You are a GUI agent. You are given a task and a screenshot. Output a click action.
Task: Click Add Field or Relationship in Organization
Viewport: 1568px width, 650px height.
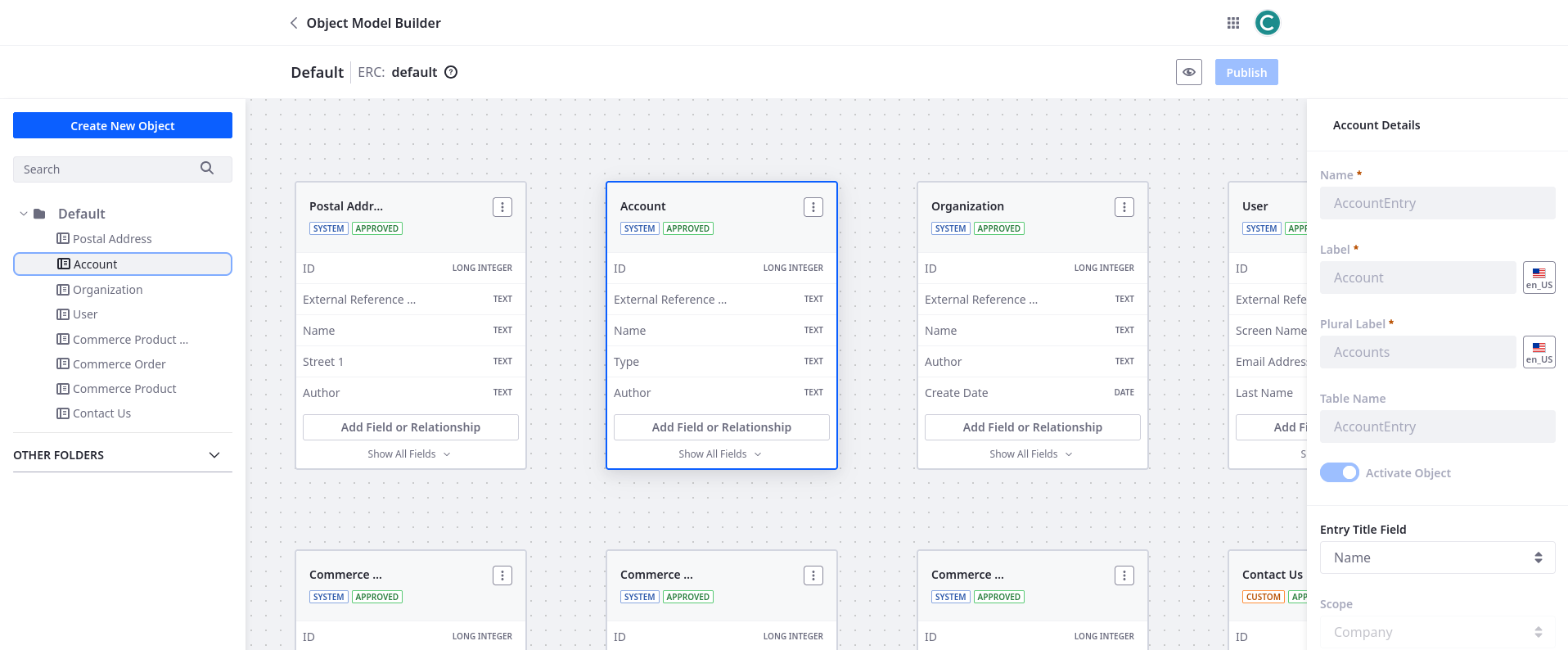1032,427
